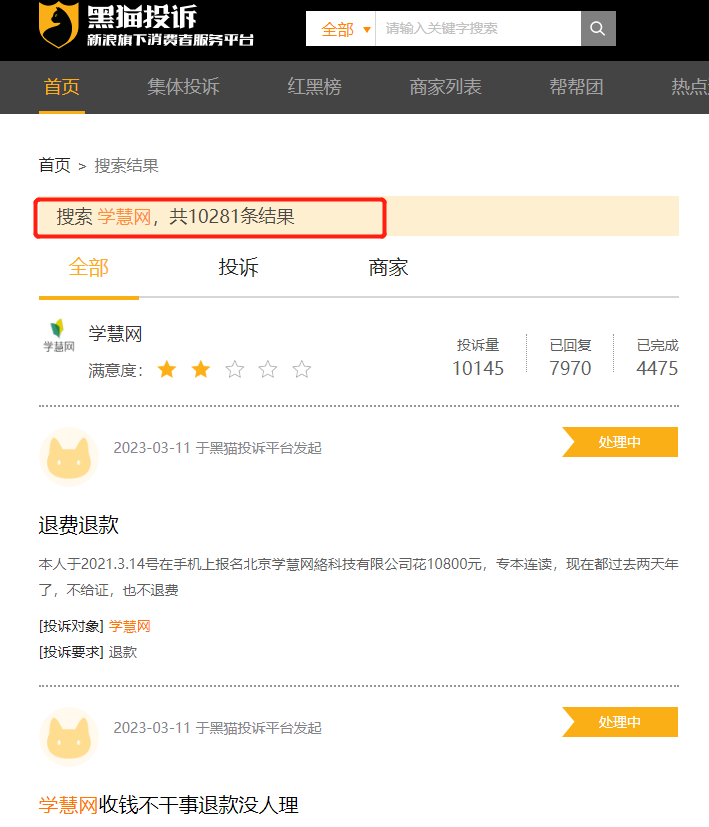
Task: Open complaint 学慧网收钱不干事退款没人理
Action: click(x=169, y=805)
